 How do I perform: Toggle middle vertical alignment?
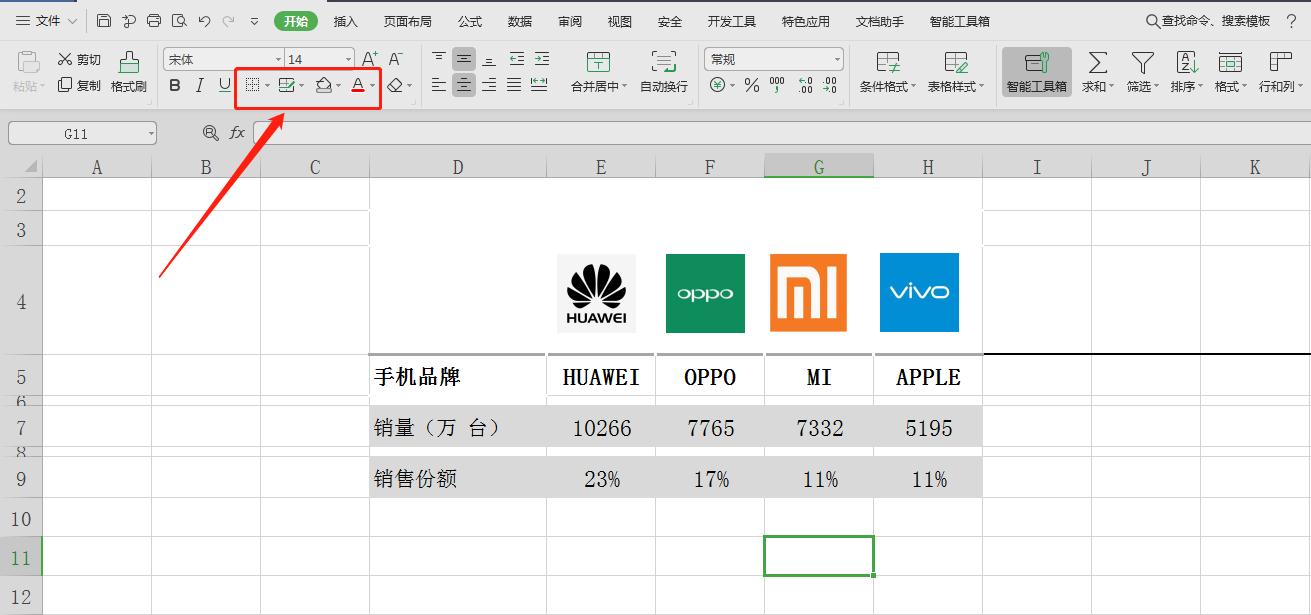click(464, 60)
